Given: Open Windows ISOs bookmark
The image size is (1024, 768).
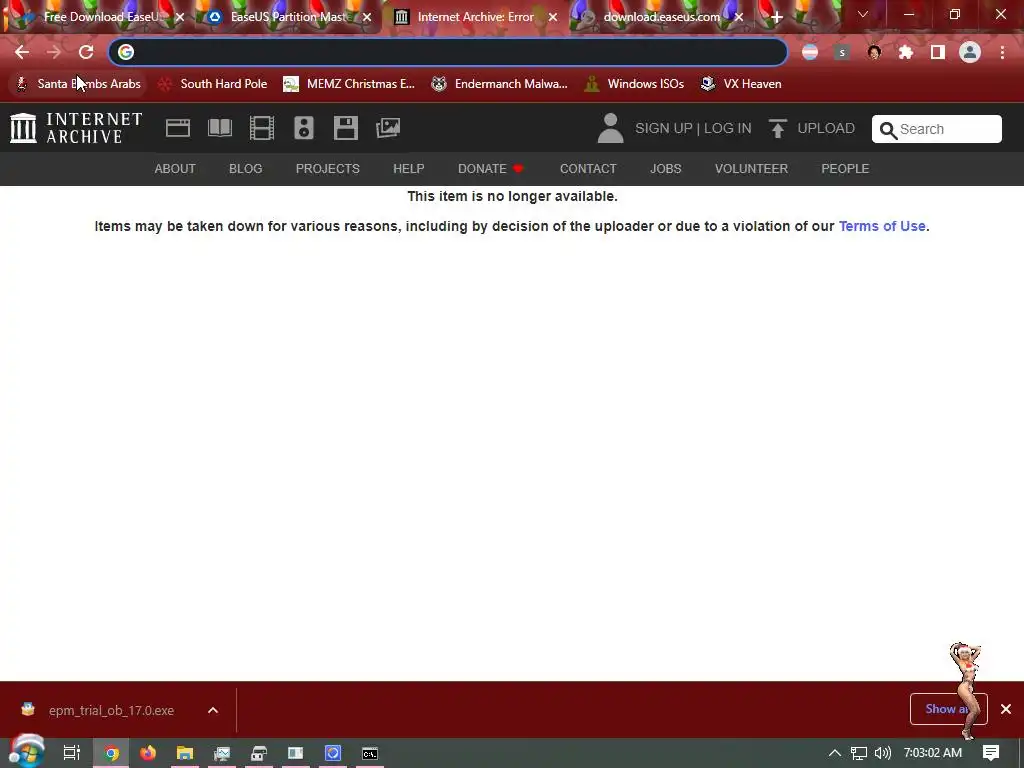Looking at the screenshot, I should [634, 84].
